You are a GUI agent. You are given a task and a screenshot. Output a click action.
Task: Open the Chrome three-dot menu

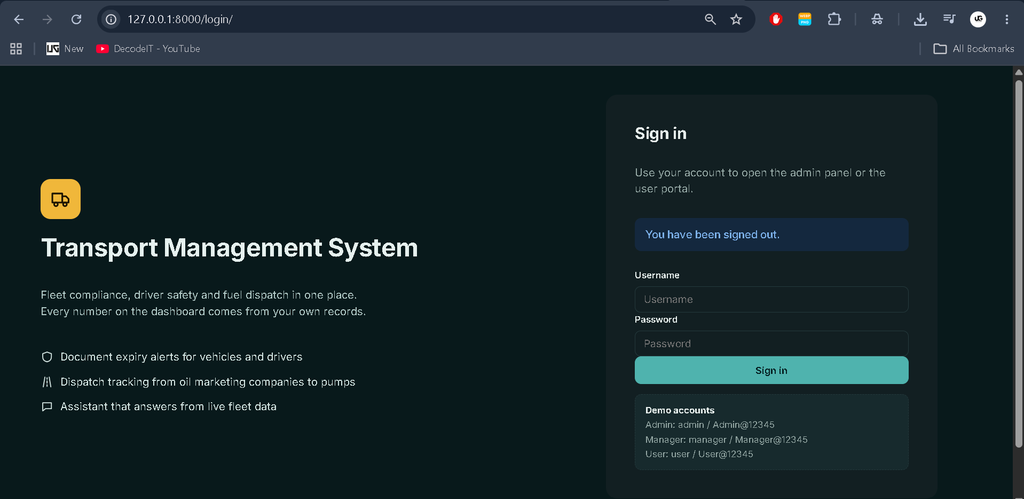point(1006,20)
